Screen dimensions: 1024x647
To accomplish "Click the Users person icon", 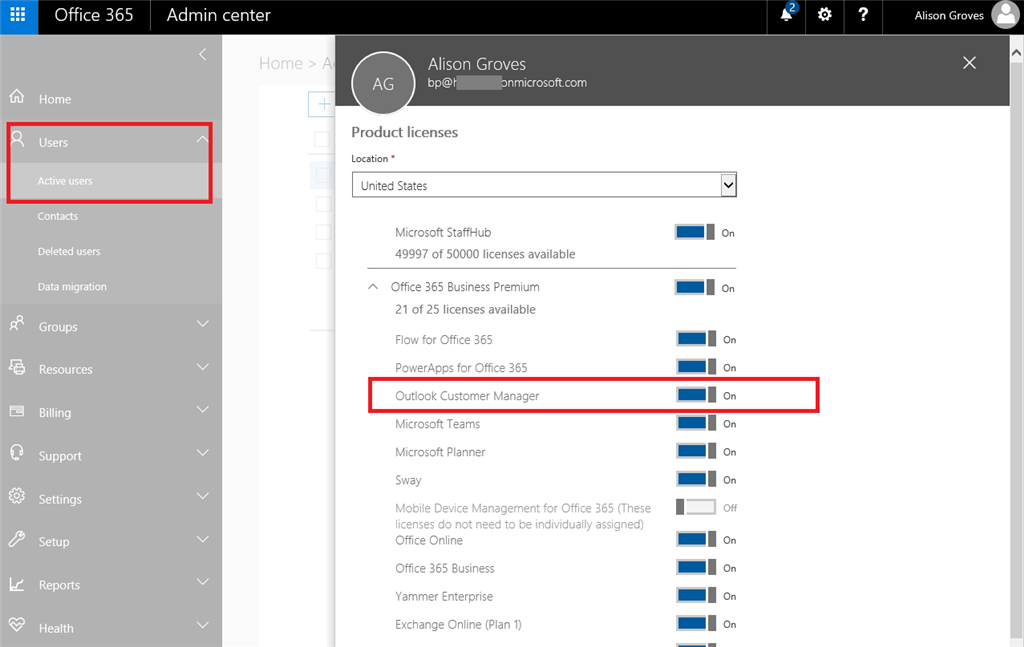I will pyautogui.click(x=17, y=139).
